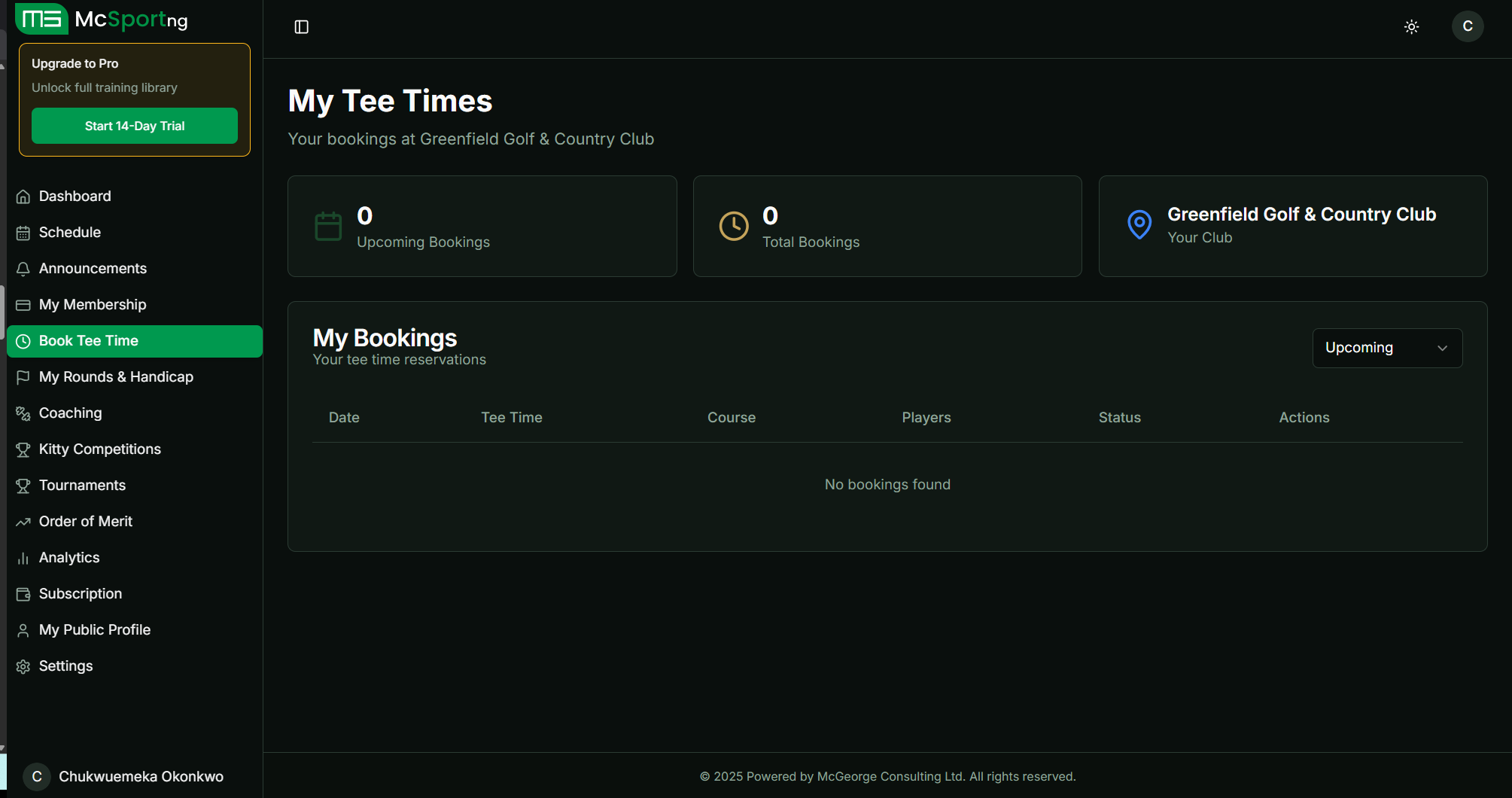Open the user avatar menu in header
Image resolution: width=1512 pixels, height=798 pixels.
point(1467,26)
